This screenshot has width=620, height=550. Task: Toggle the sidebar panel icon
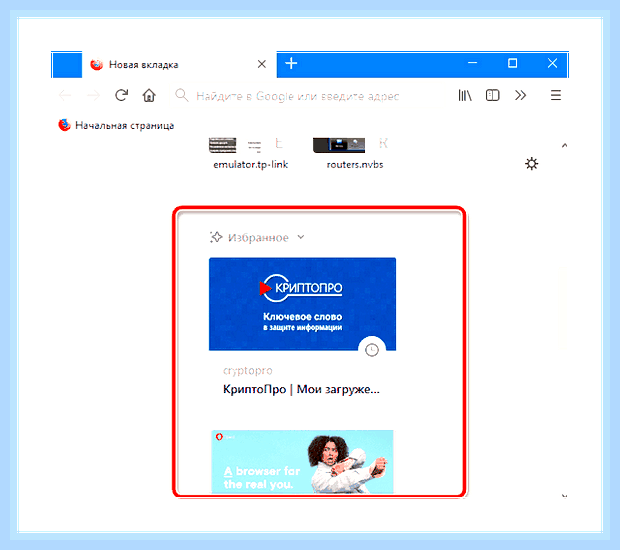(x=492, y=95)
